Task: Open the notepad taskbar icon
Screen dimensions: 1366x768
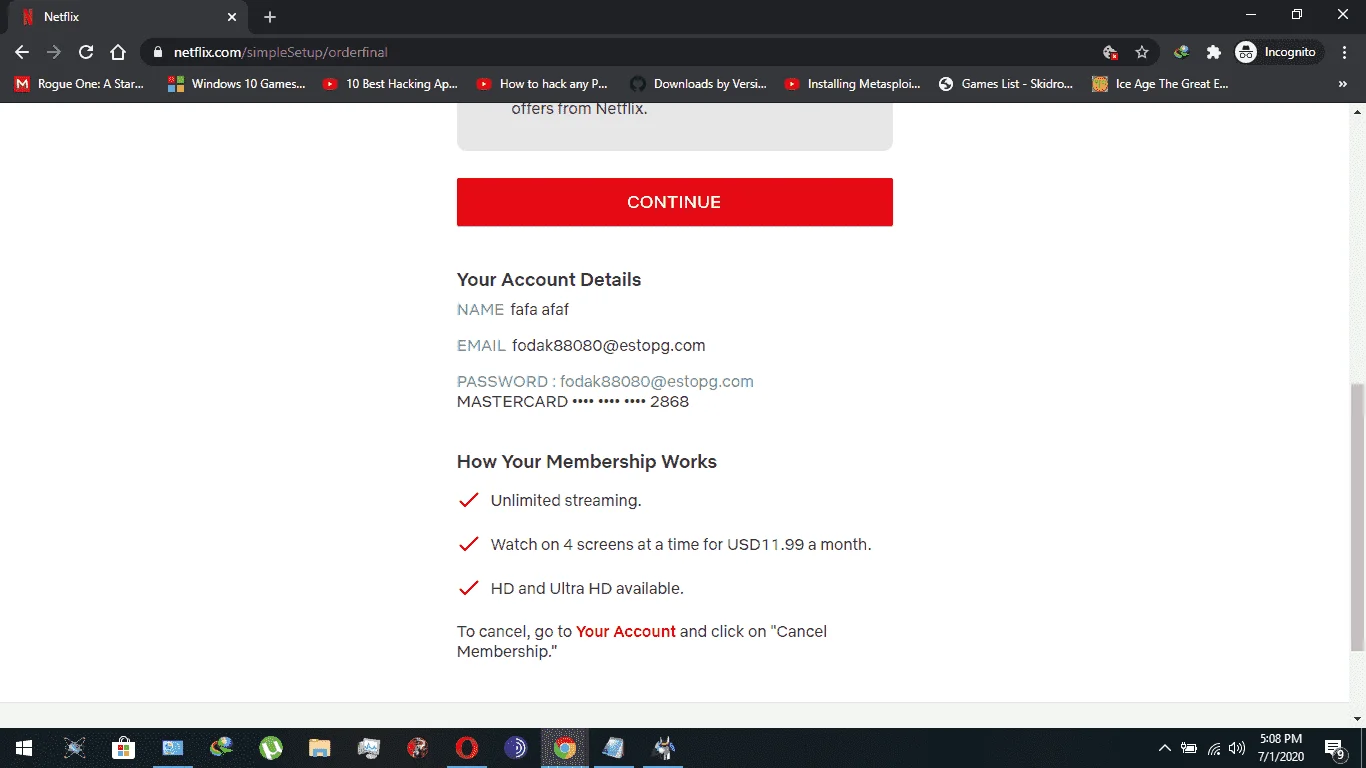Action: click(x=613, y=748)
